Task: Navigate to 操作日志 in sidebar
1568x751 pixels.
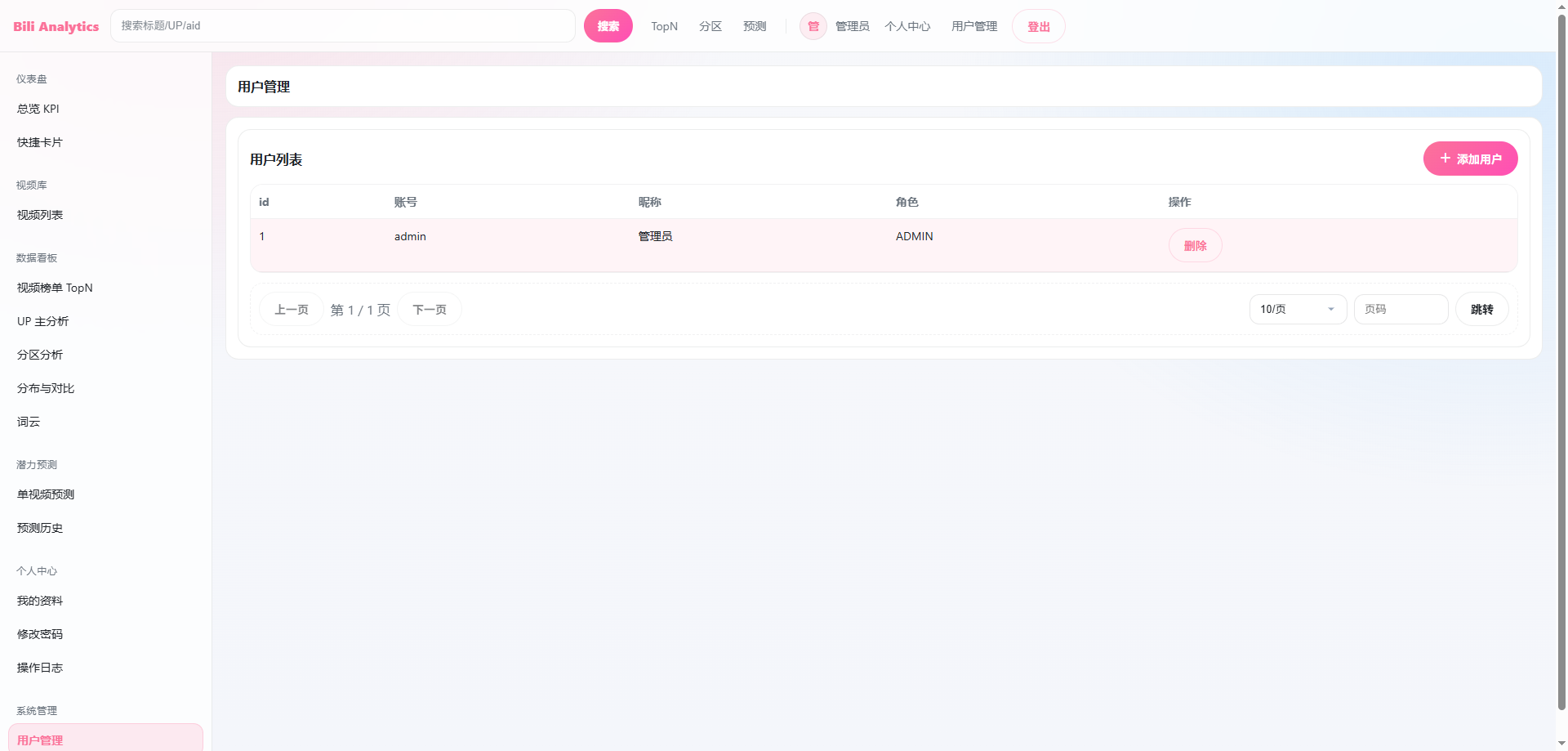Action: pos(40,668)
